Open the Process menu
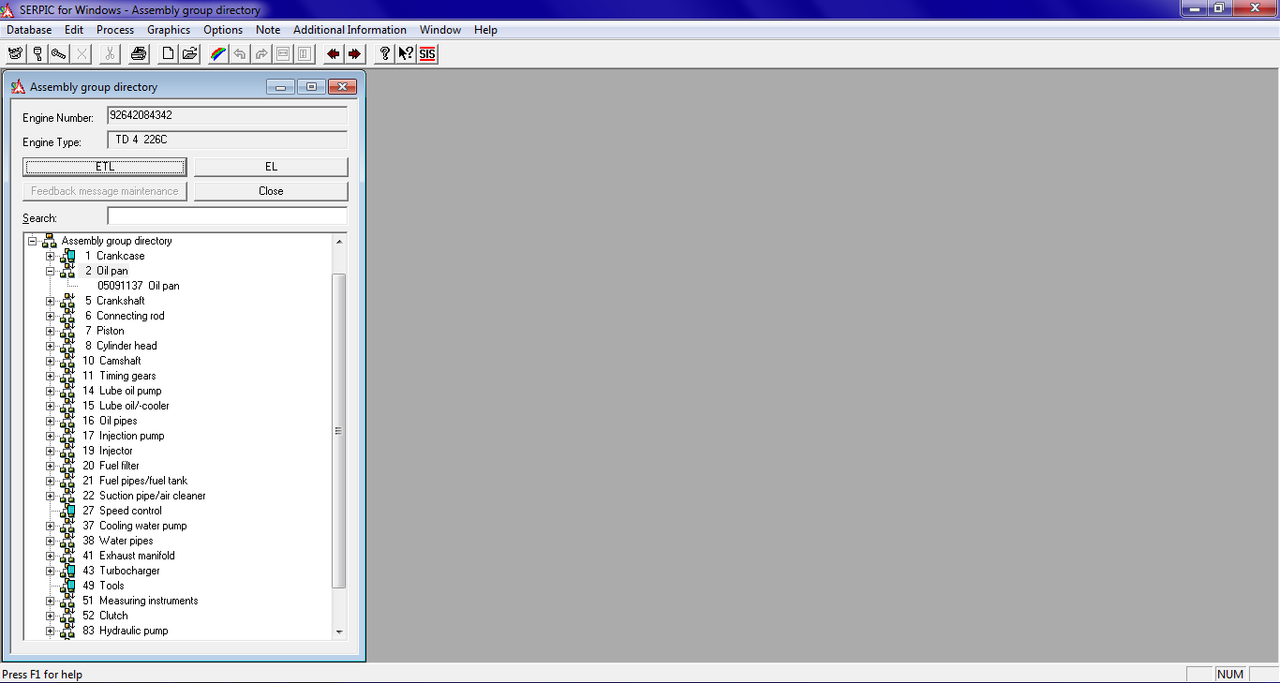1280x683 pixels. (115, 30)
